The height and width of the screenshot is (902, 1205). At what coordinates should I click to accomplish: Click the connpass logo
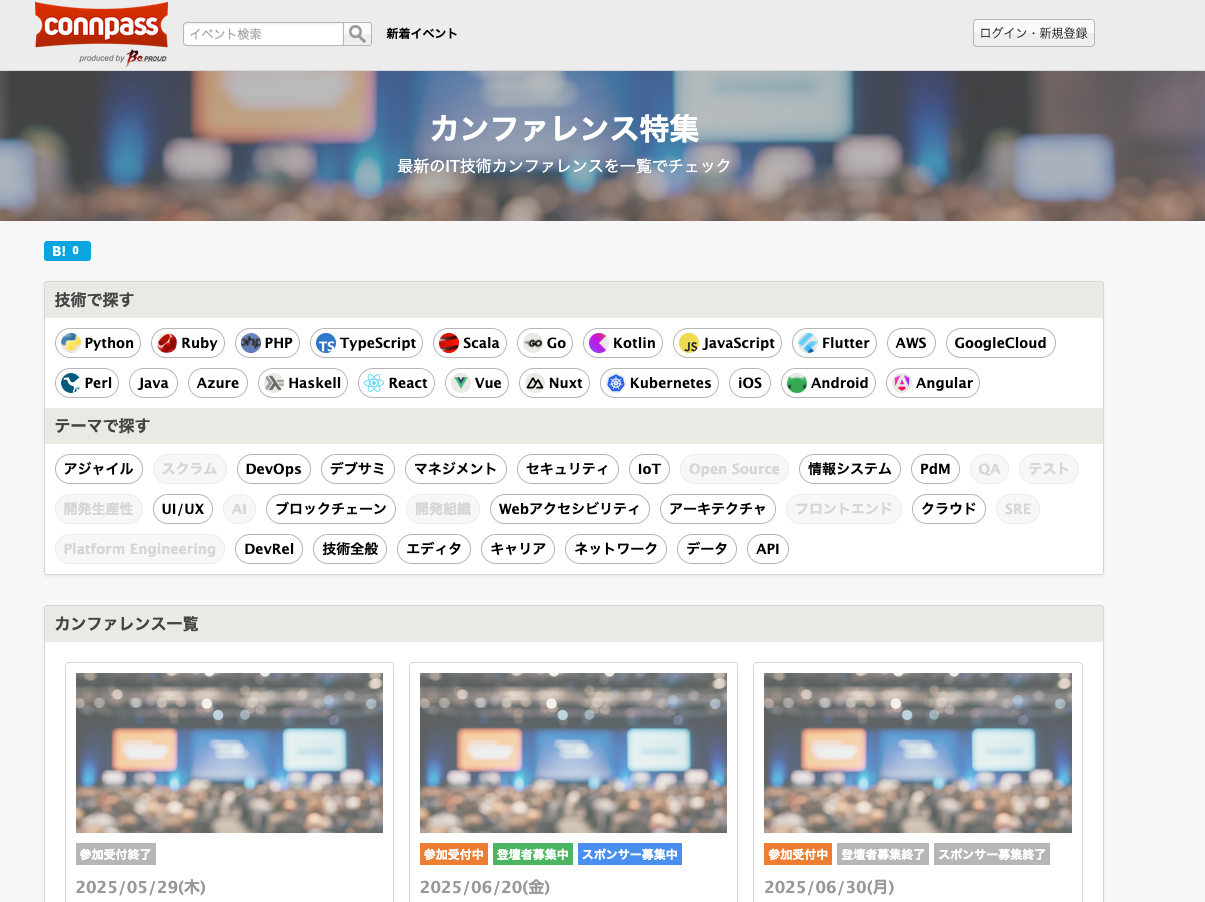click(x=101, y=26)
